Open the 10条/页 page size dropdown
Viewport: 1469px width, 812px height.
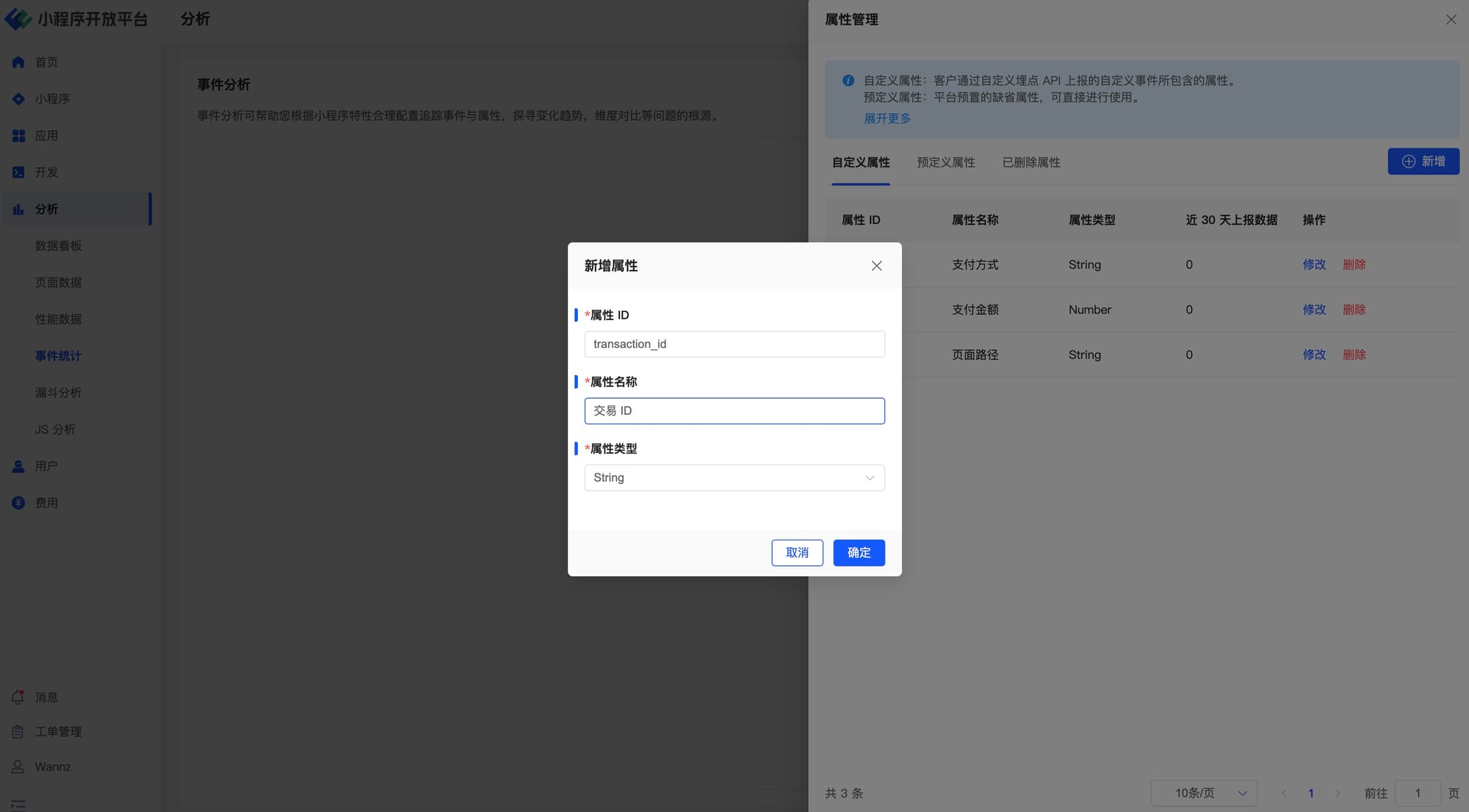coord(1204,794)
